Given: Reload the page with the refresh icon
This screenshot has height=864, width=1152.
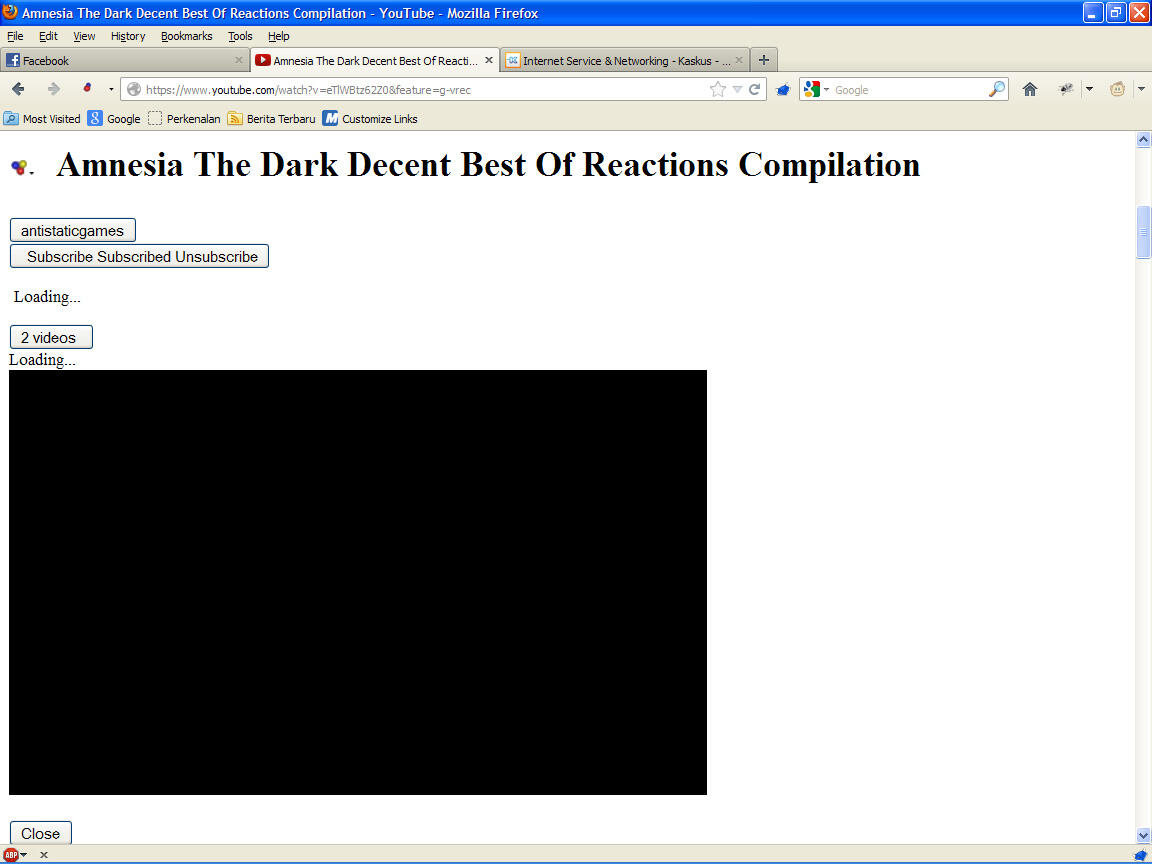Looking at the screenshot, I should [755, 90].
